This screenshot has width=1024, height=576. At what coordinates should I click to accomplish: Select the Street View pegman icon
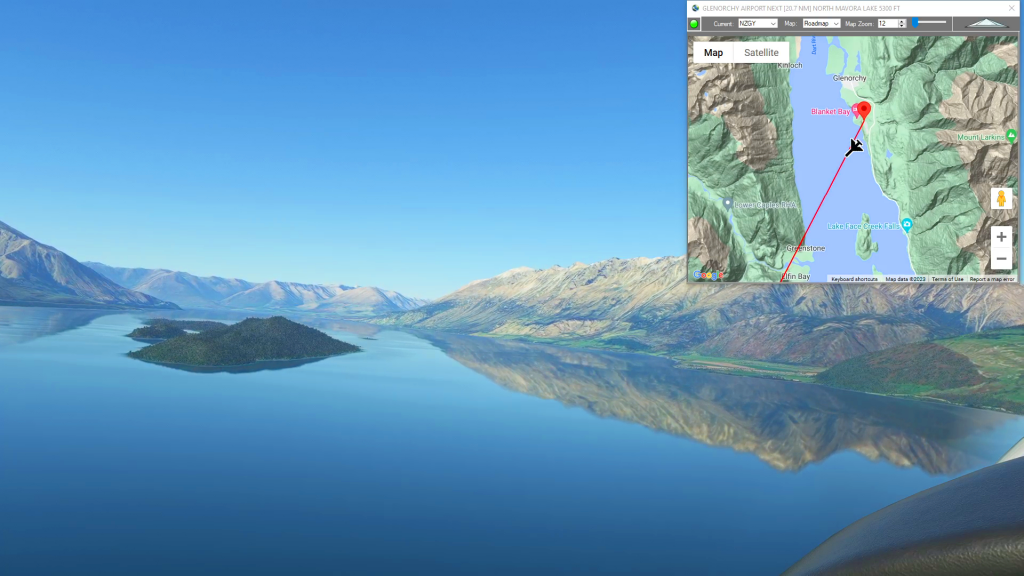1001,198
